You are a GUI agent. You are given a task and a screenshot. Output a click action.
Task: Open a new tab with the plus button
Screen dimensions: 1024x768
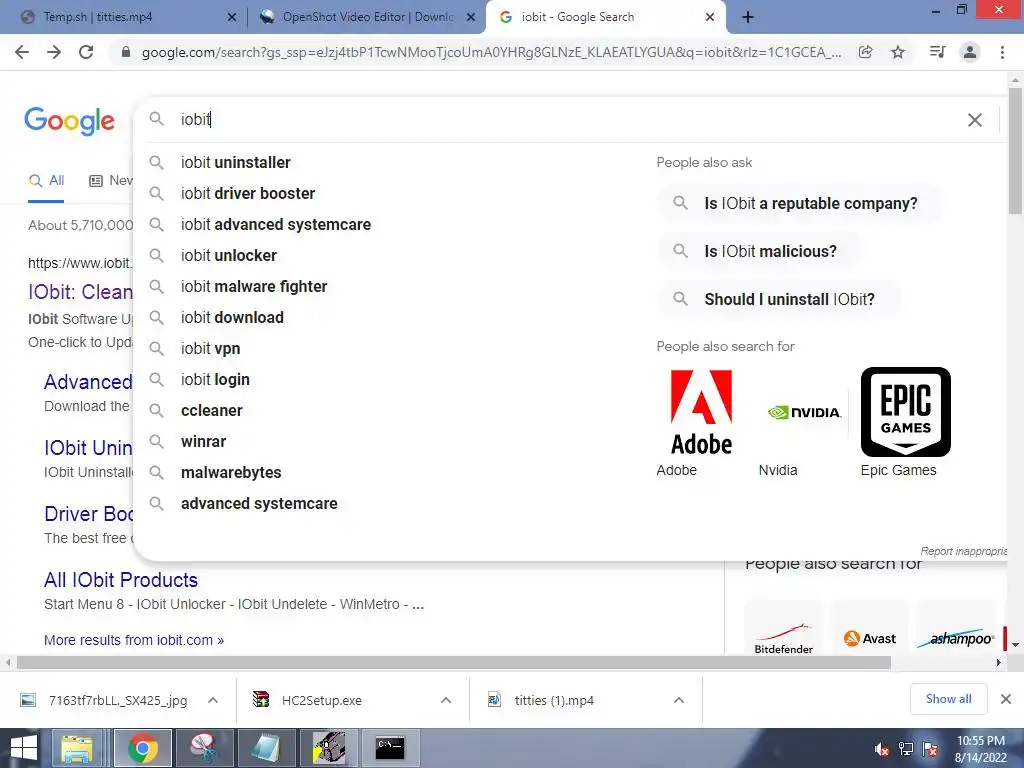(x=748, y=17)
